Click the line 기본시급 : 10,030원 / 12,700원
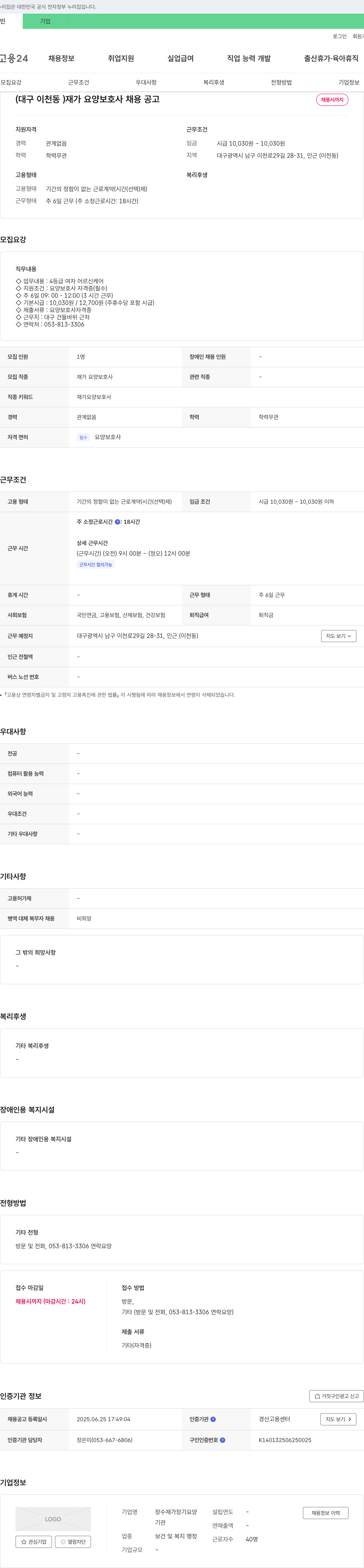This screenshot has width=364, height=1568. [85, 303]
